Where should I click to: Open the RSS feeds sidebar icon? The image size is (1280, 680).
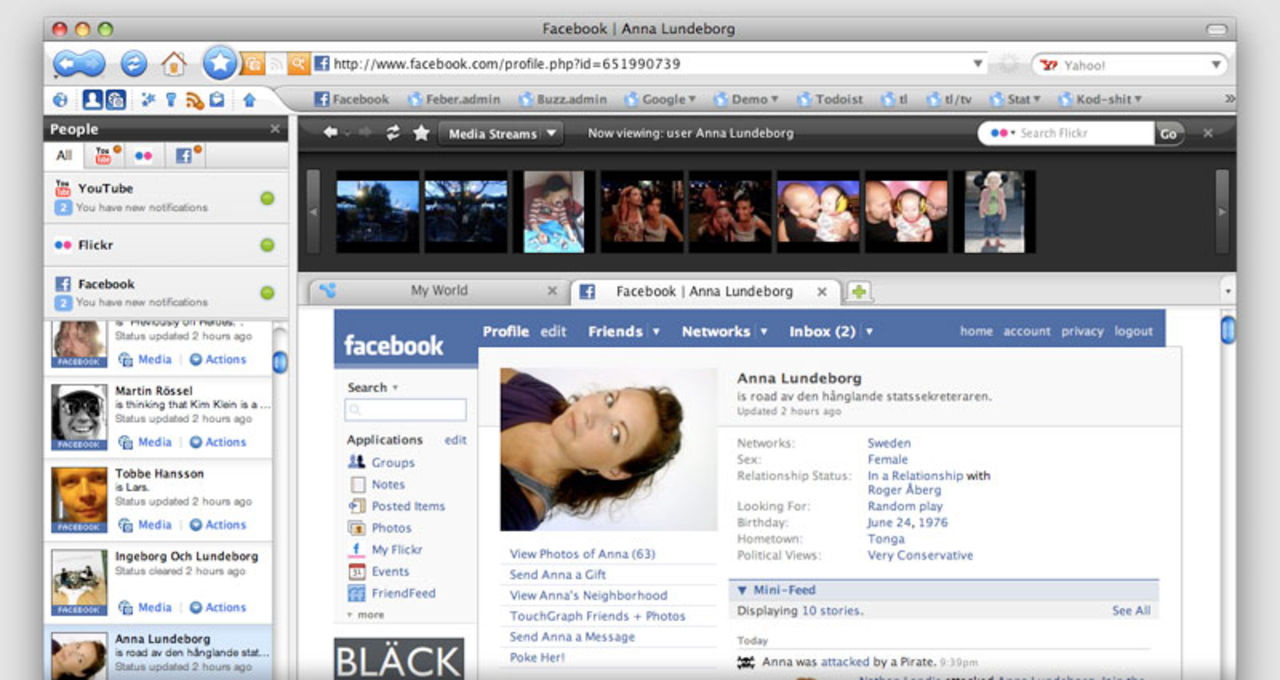tap(194, 100)
